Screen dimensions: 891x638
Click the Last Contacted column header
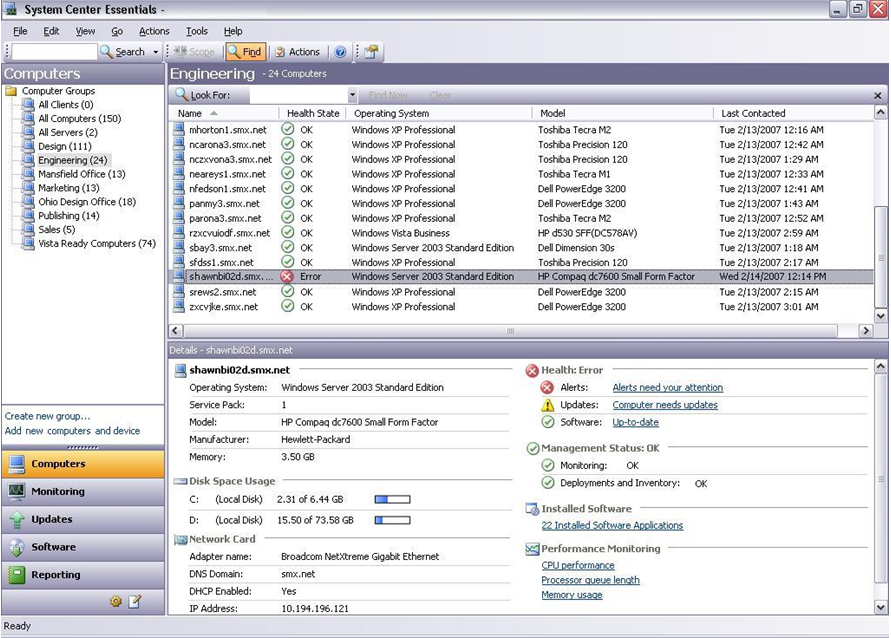pos(753,114)
